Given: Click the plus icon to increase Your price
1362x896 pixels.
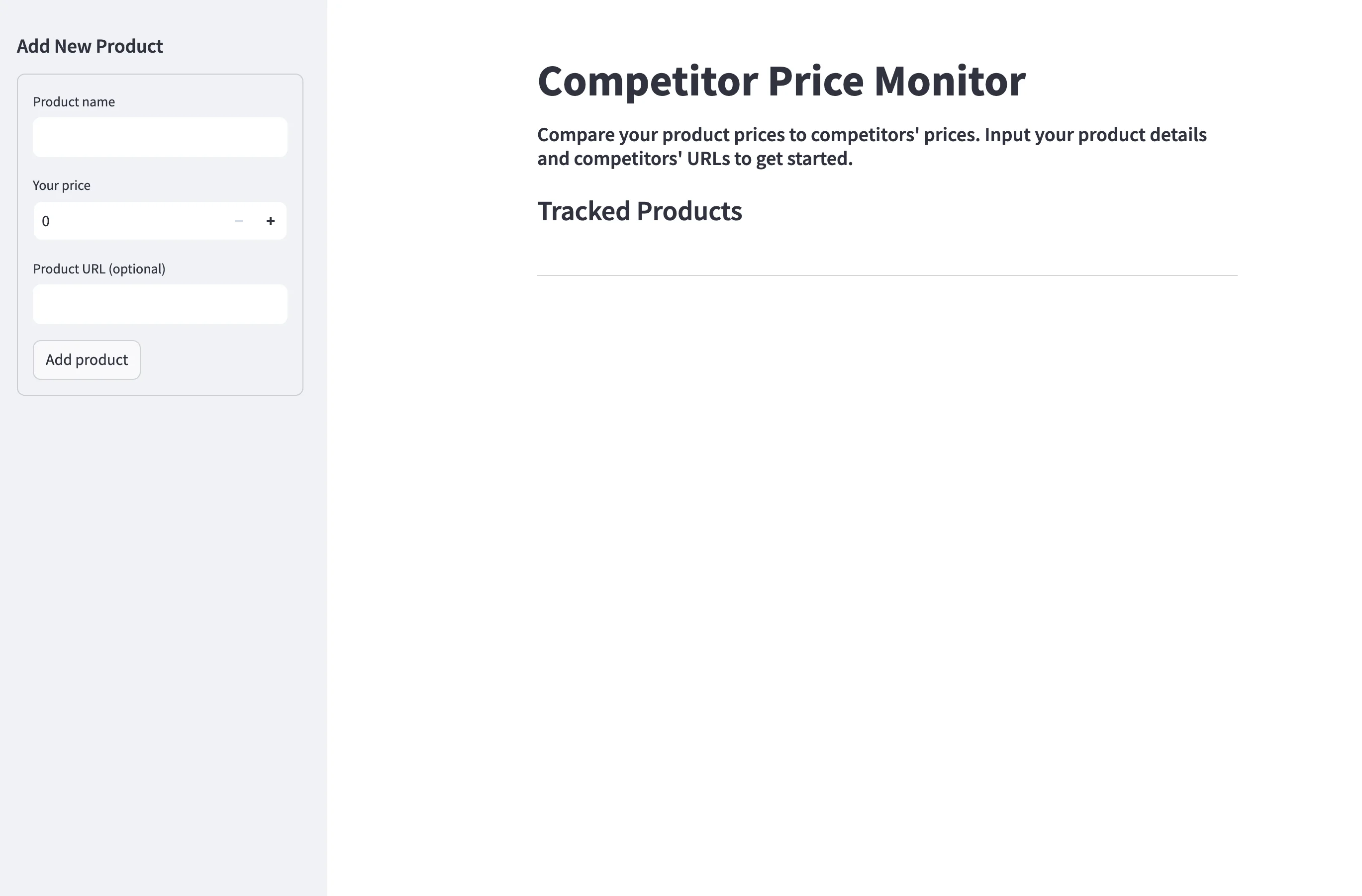Looking at the screenshot, I should coord(271,221).
